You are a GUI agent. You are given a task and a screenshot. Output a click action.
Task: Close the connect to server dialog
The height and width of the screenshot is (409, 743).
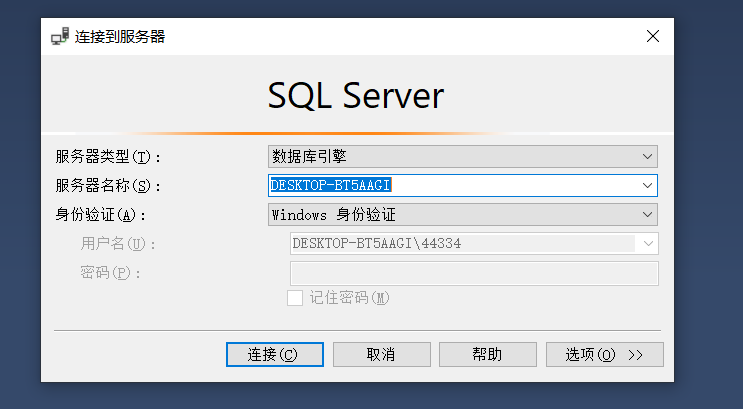(652, 36)
